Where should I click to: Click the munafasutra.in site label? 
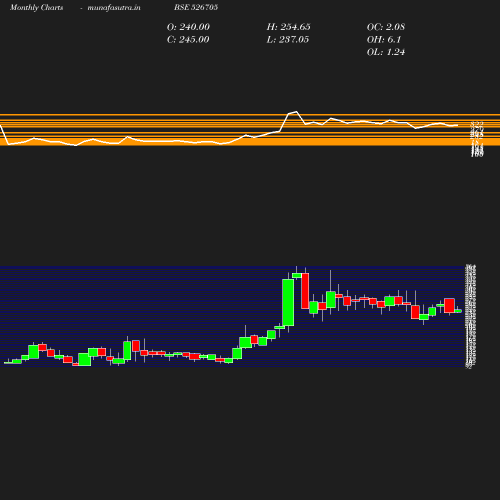pyautogui.click(x=114, y=7)
